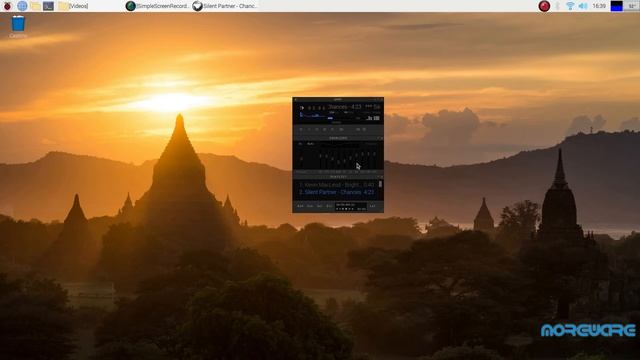Viewport: 640px width, 360px height.
Task: Open the playlist Misc menu button
Action: pyautogui.click(x=329, y=206)
